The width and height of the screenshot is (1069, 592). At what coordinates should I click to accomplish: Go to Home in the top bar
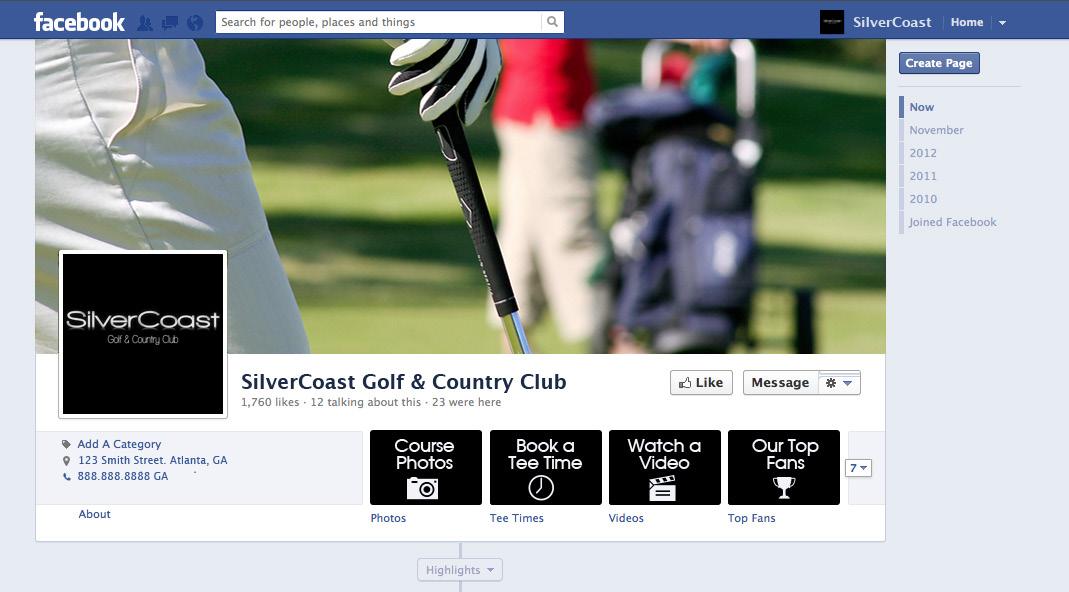[967, 22]
